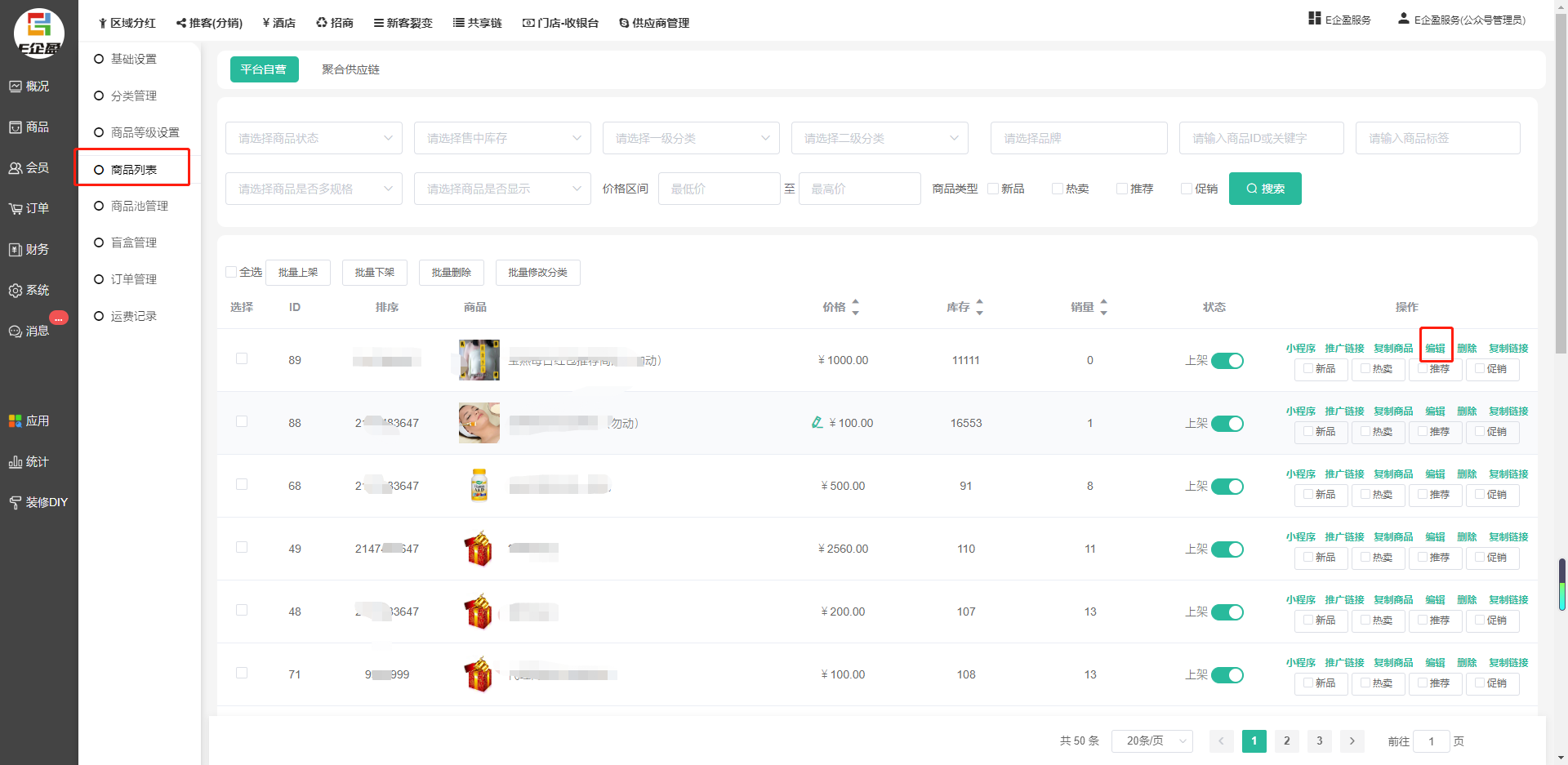The image size is (1568, 765).
Task: Click the pencil icon beside ¥100.00 price
Action: click(817, 422)
